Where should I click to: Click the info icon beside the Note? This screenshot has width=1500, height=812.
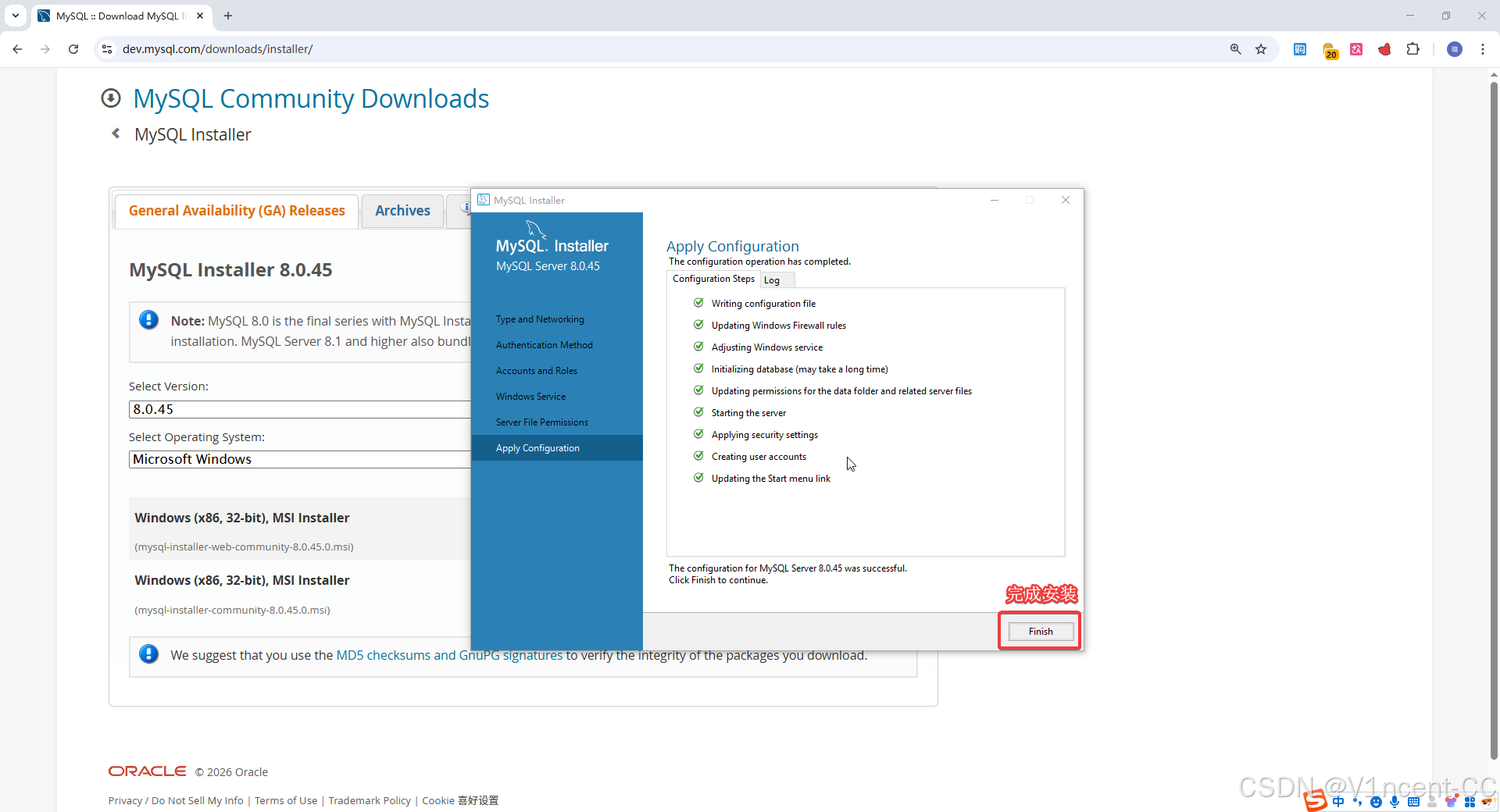(x=148, y=320)
